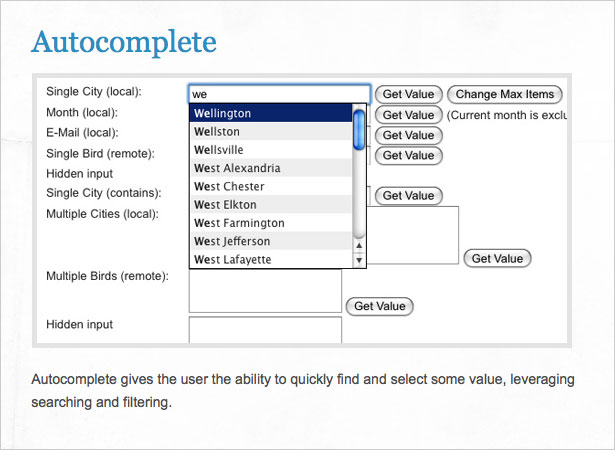Choose West Lafayette in the list
The width and height of the screenshot is (615, 450).
(x=271, y=259)
